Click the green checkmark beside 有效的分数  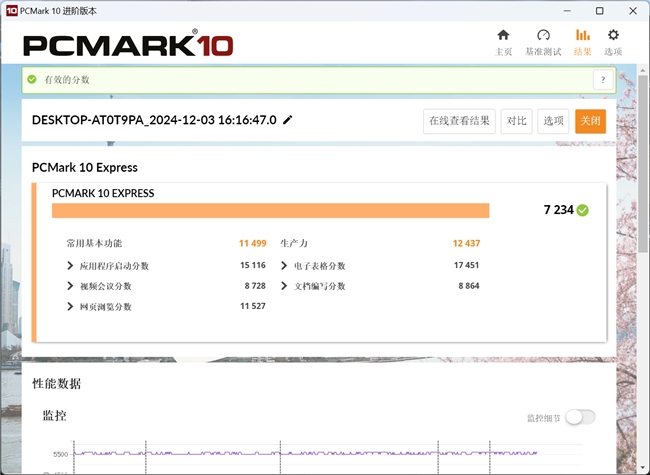tap(32, 79)
